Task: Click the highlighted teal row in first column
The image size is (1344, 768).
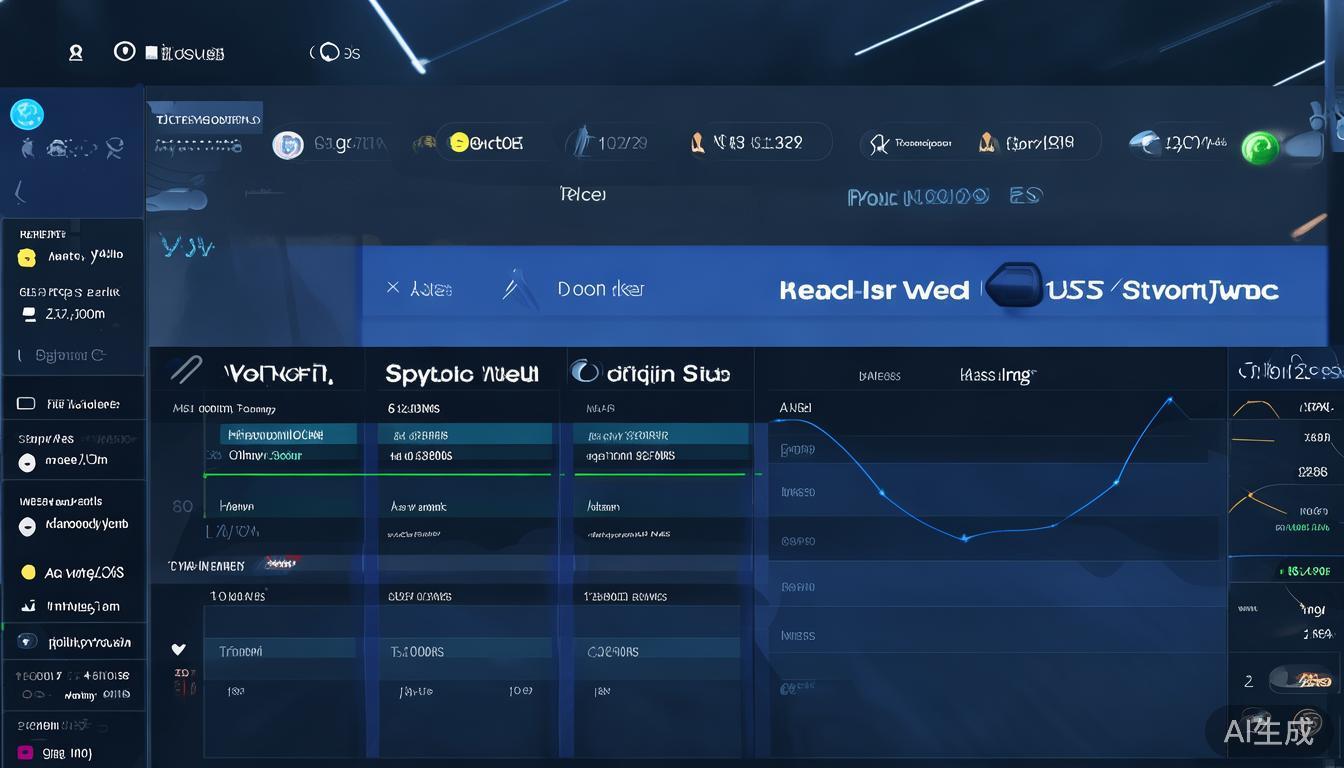Action: pyautogui.click(x=288, y=434)
